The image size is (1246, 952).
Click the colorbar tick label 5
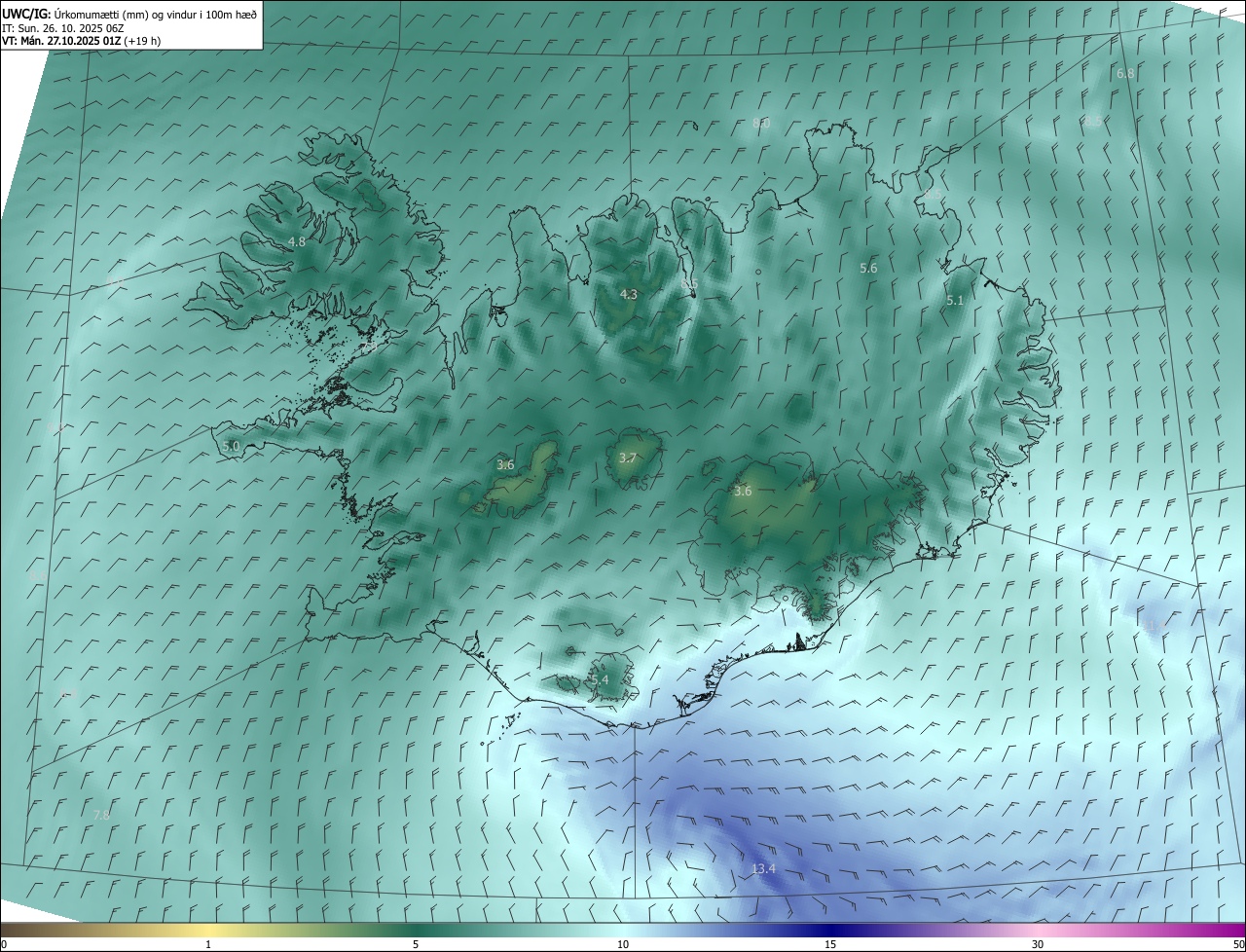click(416, 944)
